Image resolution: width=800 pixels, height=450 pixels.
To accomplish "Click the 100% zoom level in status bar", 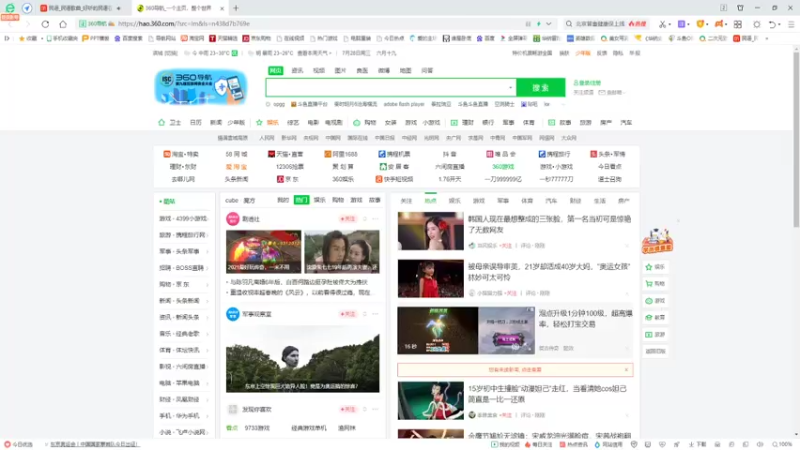I will pyautogui.click(x=782, y=444).
